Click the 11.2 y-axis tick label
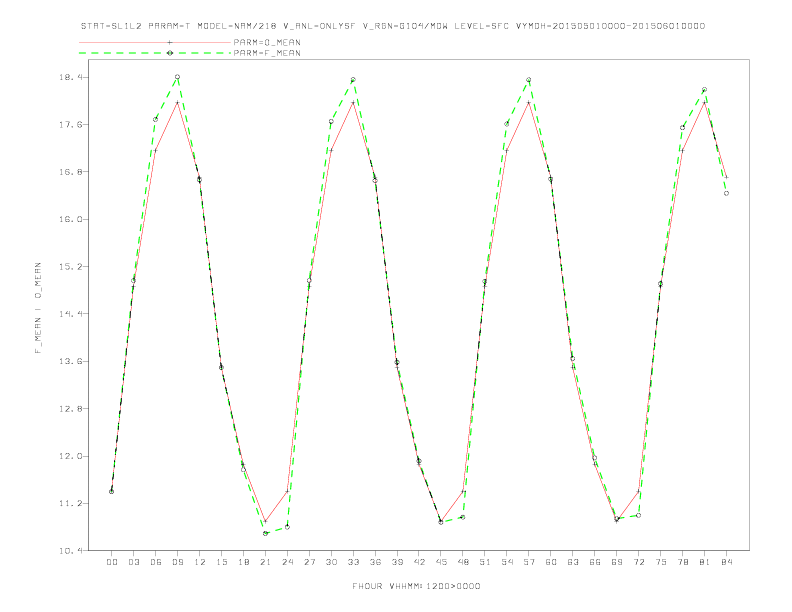Viewport: 792px width, 612px height. [x=71, y=503]
